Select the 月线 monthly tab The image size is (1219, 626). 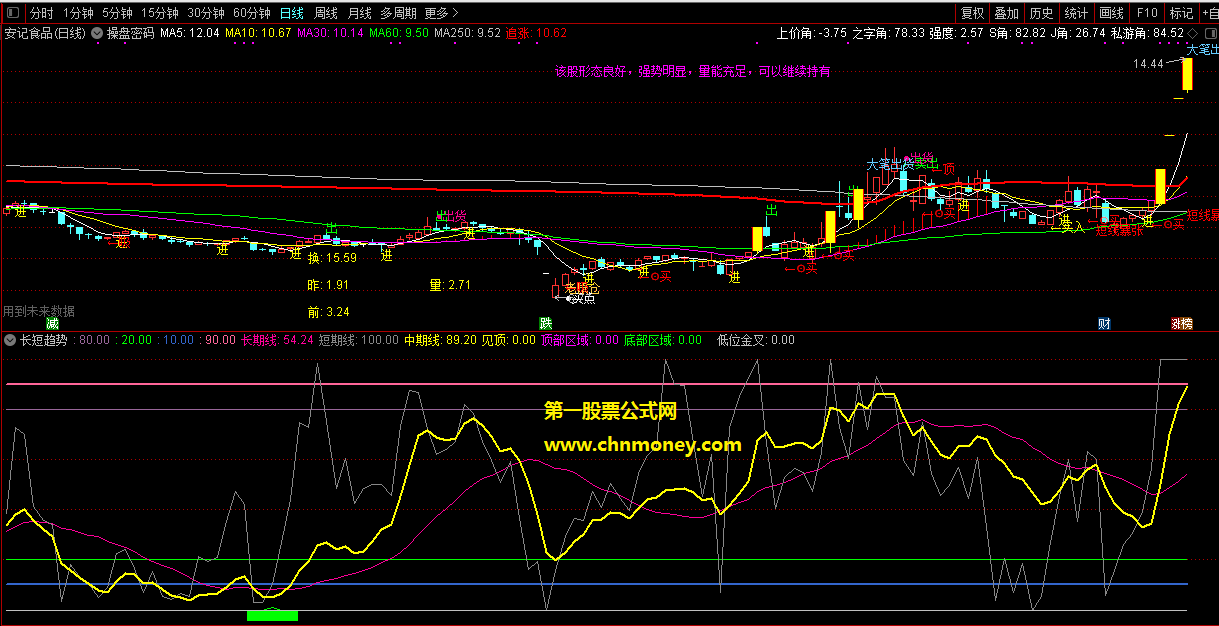pos(360,13)
